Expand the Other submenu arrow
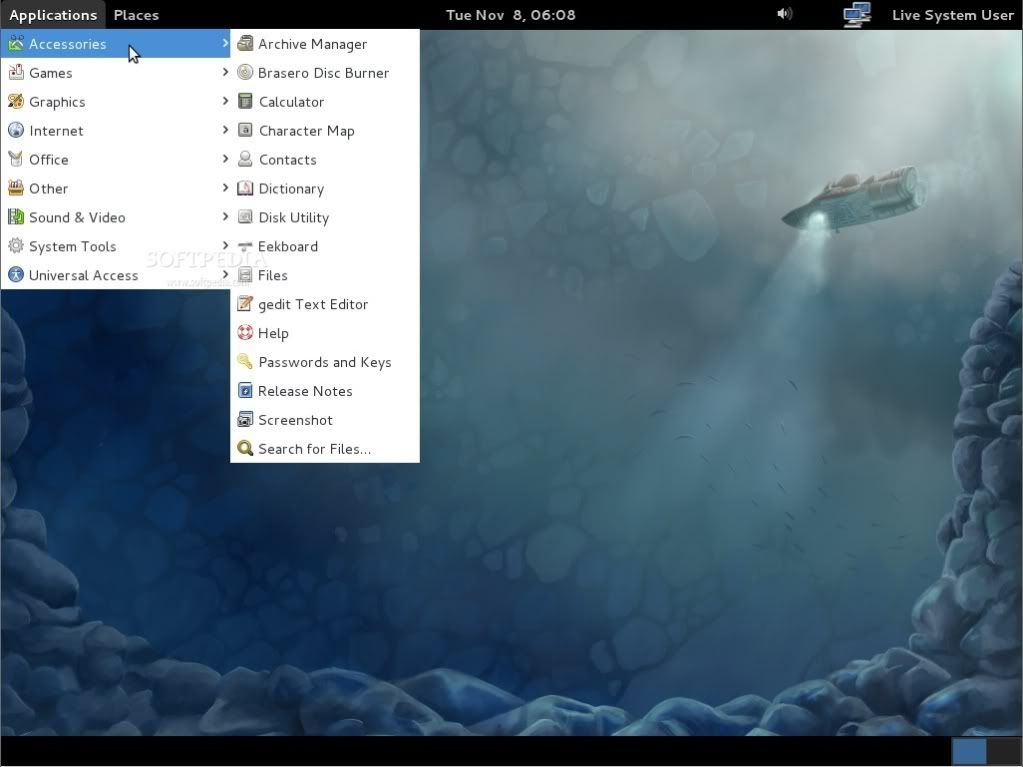This screenshot has height=767, width=1023. pyautogui.click(x=225, y=188)
